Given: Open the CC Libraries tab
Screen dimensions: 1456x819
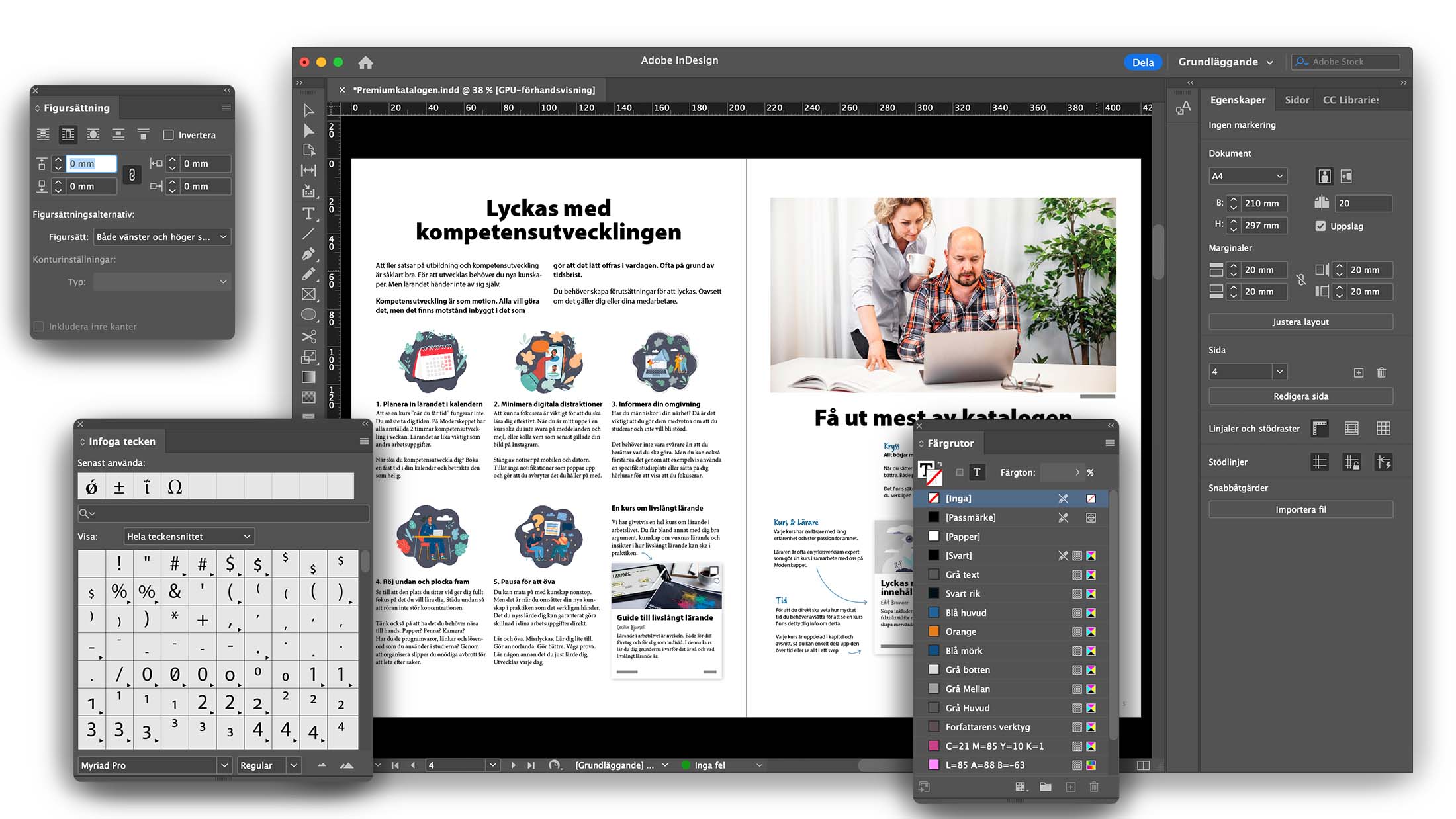Looking at the screenshot, I should [x=1350, y=100].
